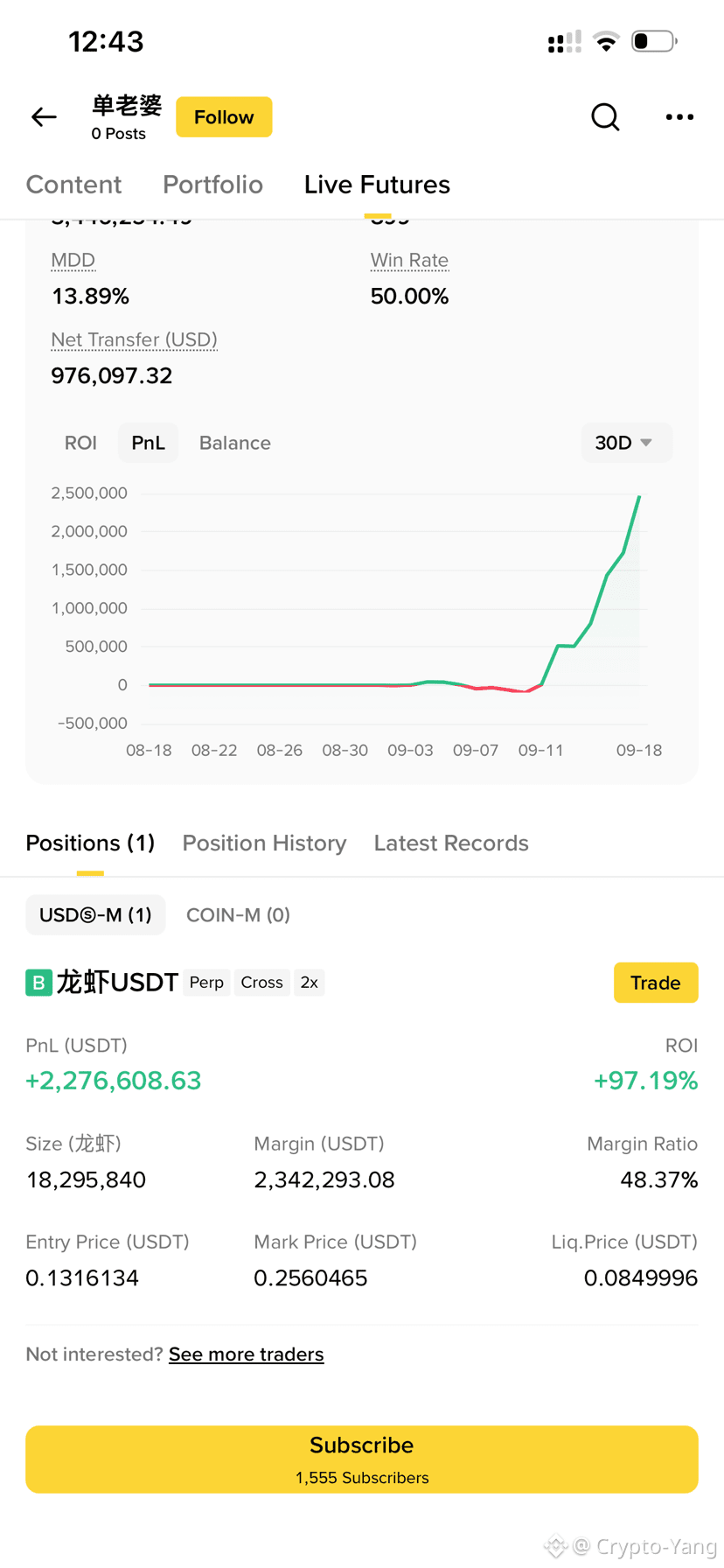Viewport: 724px width, 1568px height.
Task: Open the Latest Records tab
Action: point(451,843)
